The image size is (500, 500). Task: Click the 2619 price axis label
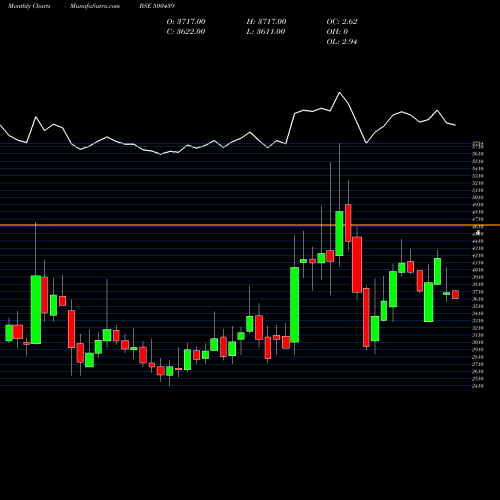click(478, 372)
